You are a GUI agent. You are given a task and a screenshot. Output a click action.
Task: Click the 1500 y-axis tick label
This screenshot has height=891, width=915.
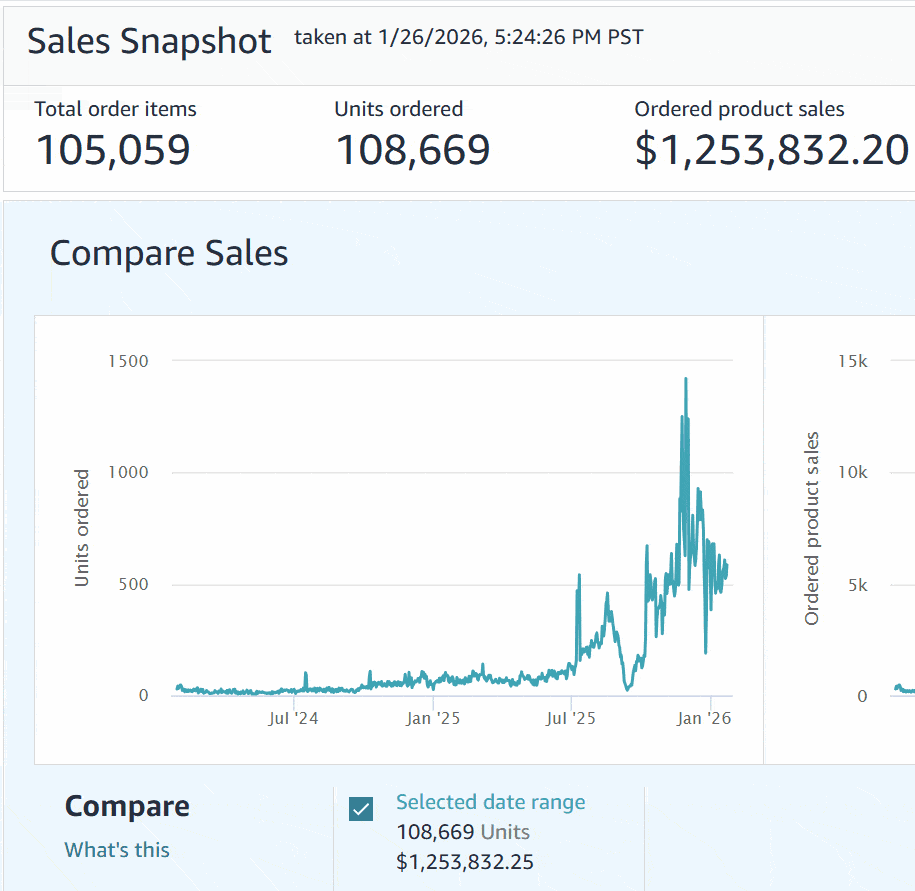(x=127, y=361)
